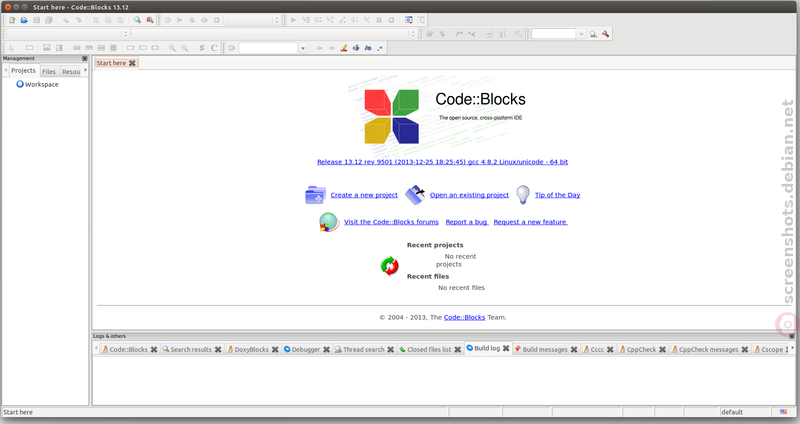800x424 pixels.
Task: Close the Thread search log tab
Action: (x=390, y=350)
